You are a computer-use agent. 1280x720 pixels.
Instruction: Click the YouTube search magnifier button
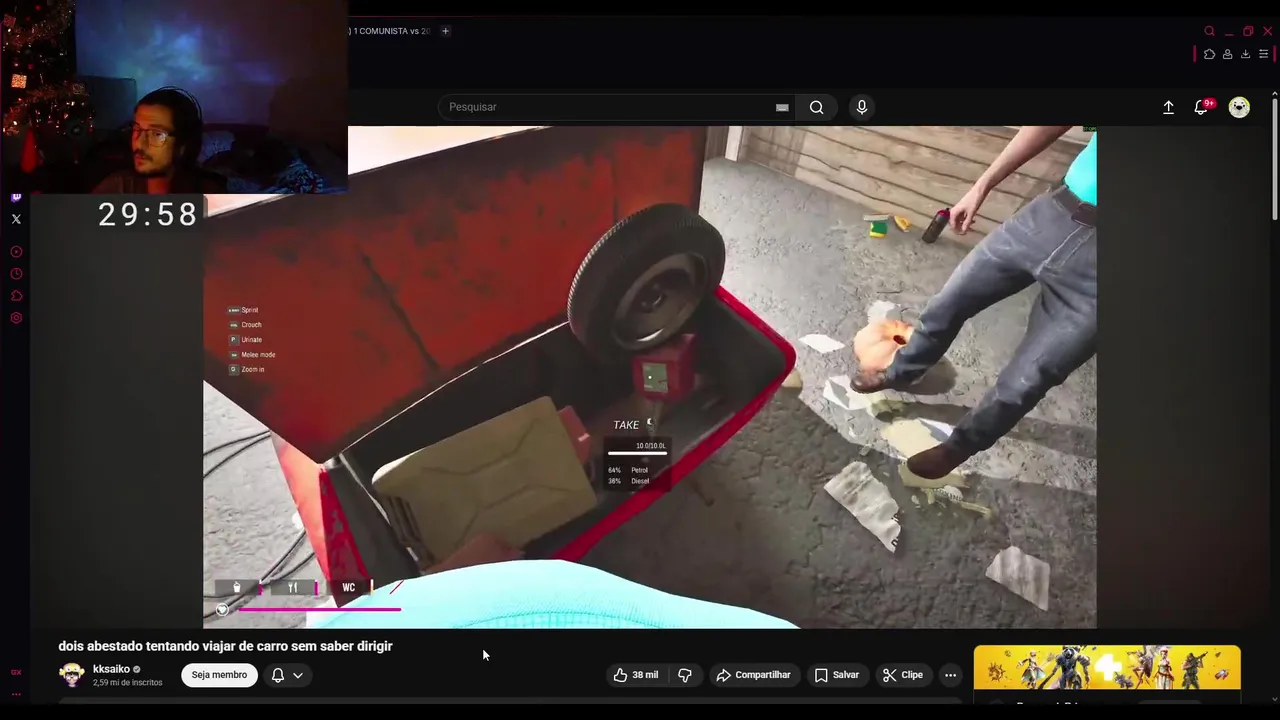[x=817, y=107]
